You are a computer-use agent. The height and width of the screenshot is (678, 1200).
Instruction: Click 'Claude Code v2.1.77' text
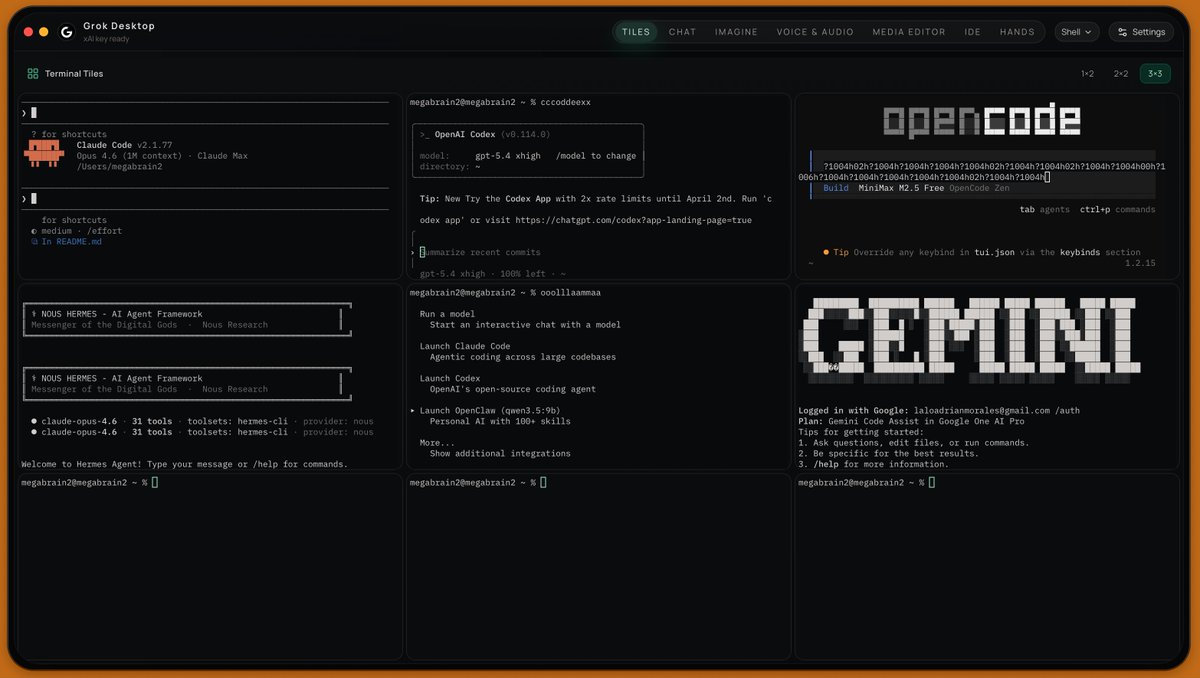(x=124, y=145)
